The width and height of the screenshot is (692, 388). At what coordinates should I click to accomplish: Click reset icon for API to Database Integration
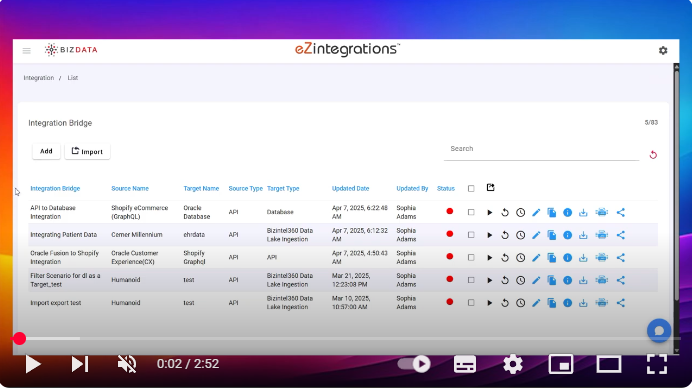505,212
